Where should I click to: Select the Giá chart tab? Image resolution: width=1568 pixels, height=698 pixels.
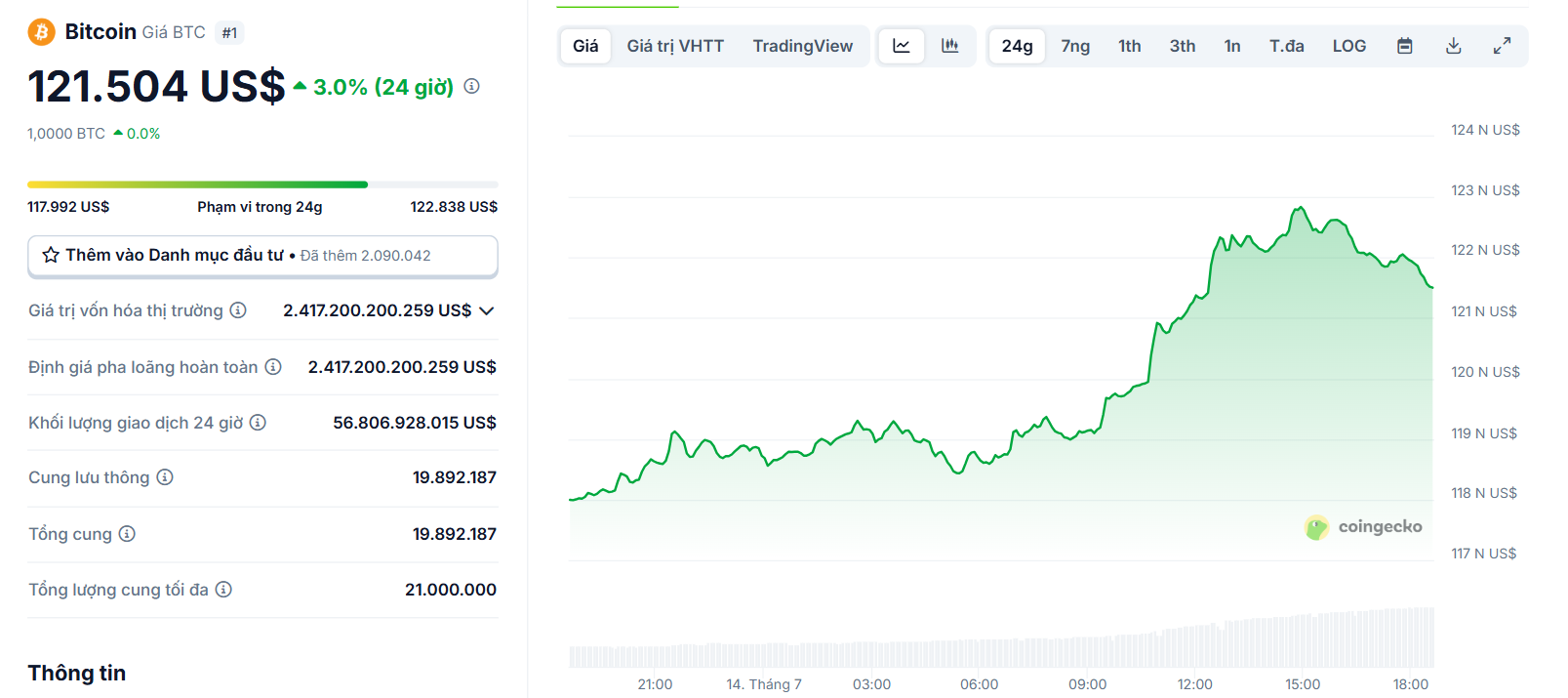(585, 46)
